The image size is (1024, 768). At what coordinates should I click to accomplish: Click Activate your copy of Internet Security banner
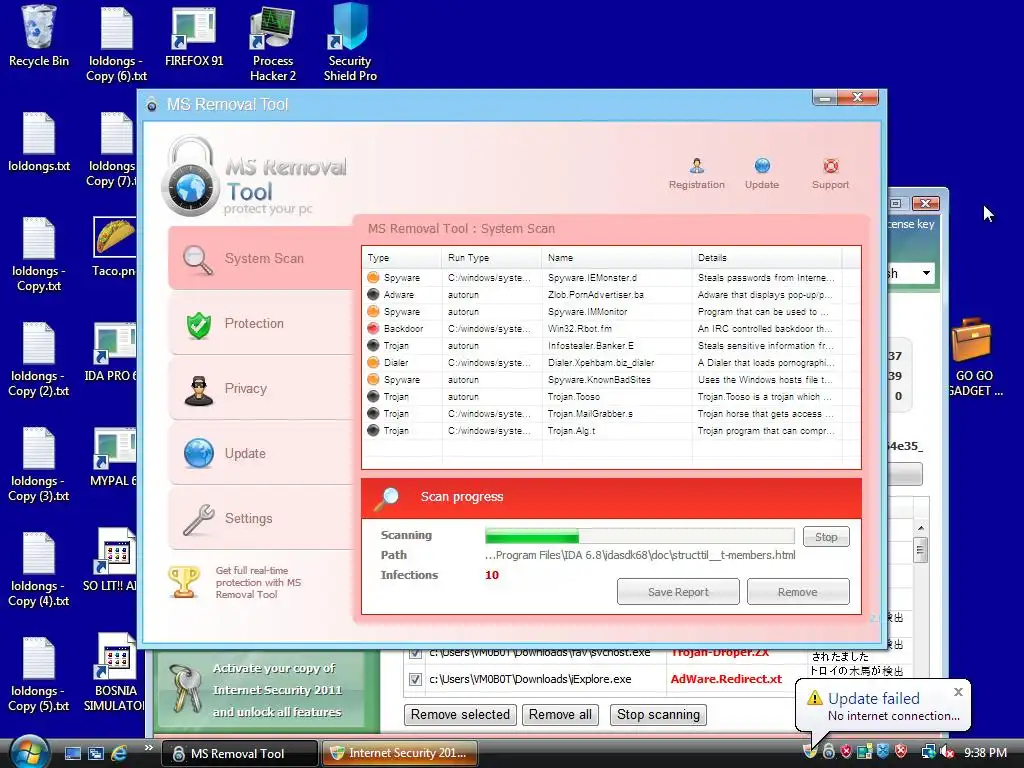(261, 690)
